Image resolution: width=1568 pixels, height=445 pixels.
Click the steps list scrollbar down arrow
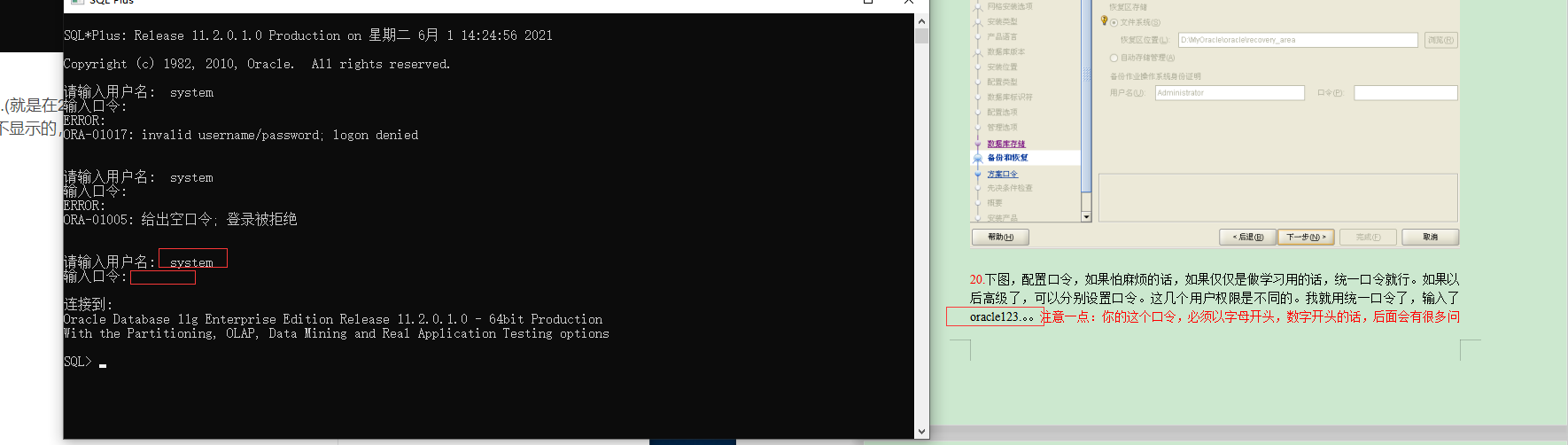coord(1086,217)
